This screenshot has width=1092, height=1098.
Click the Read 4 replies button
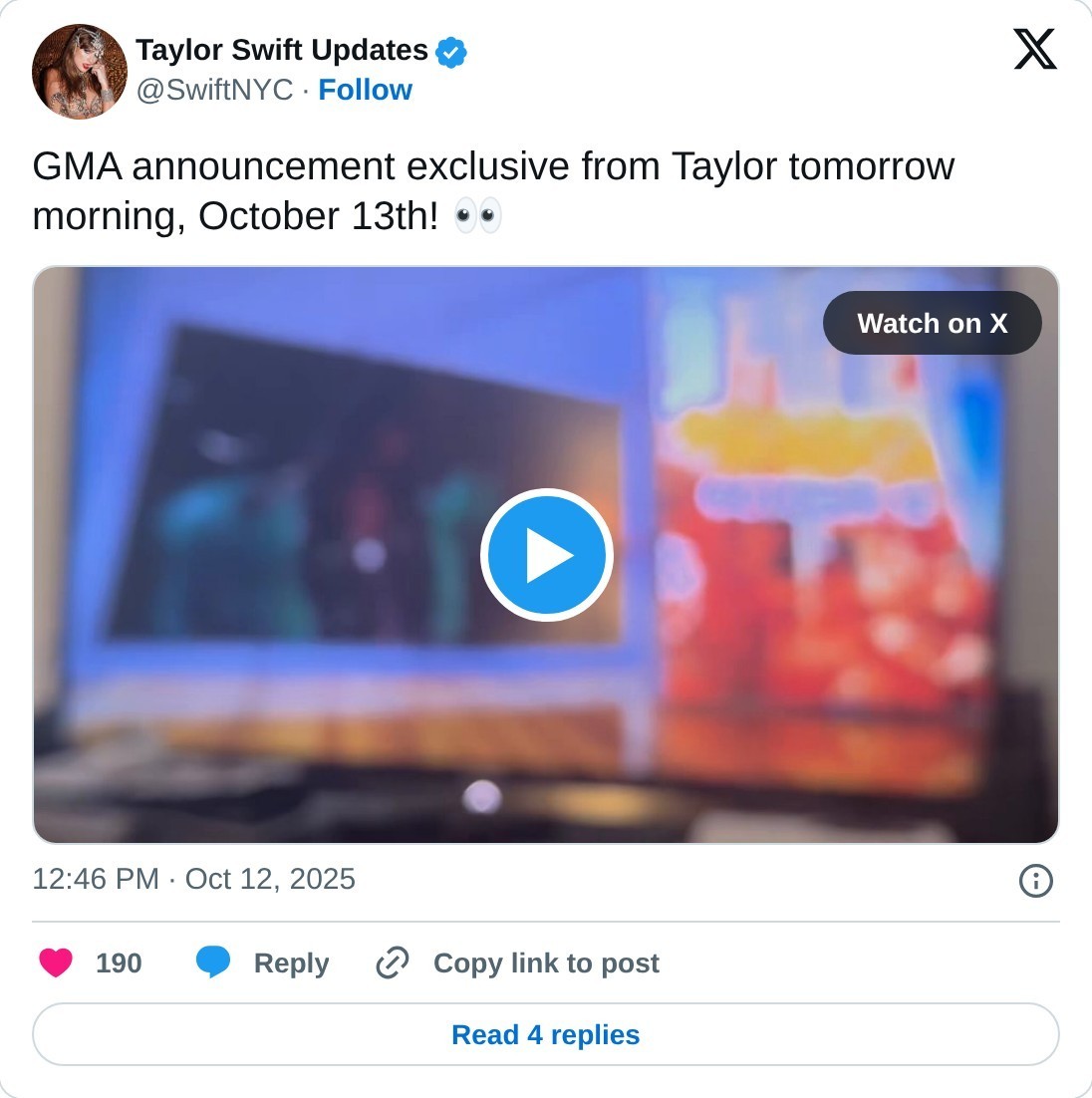[x=546, y=1034]
